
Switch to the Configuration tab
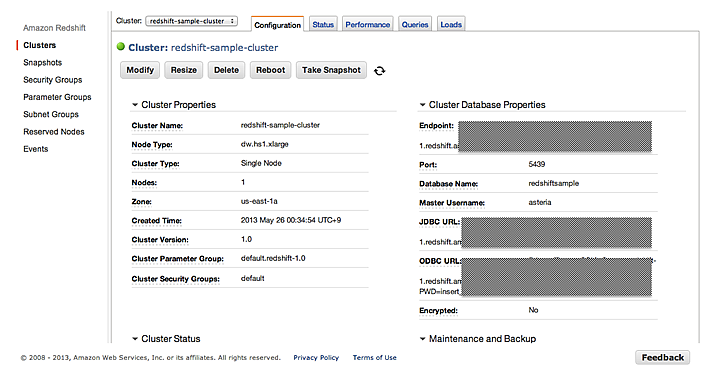pos(278,25)
